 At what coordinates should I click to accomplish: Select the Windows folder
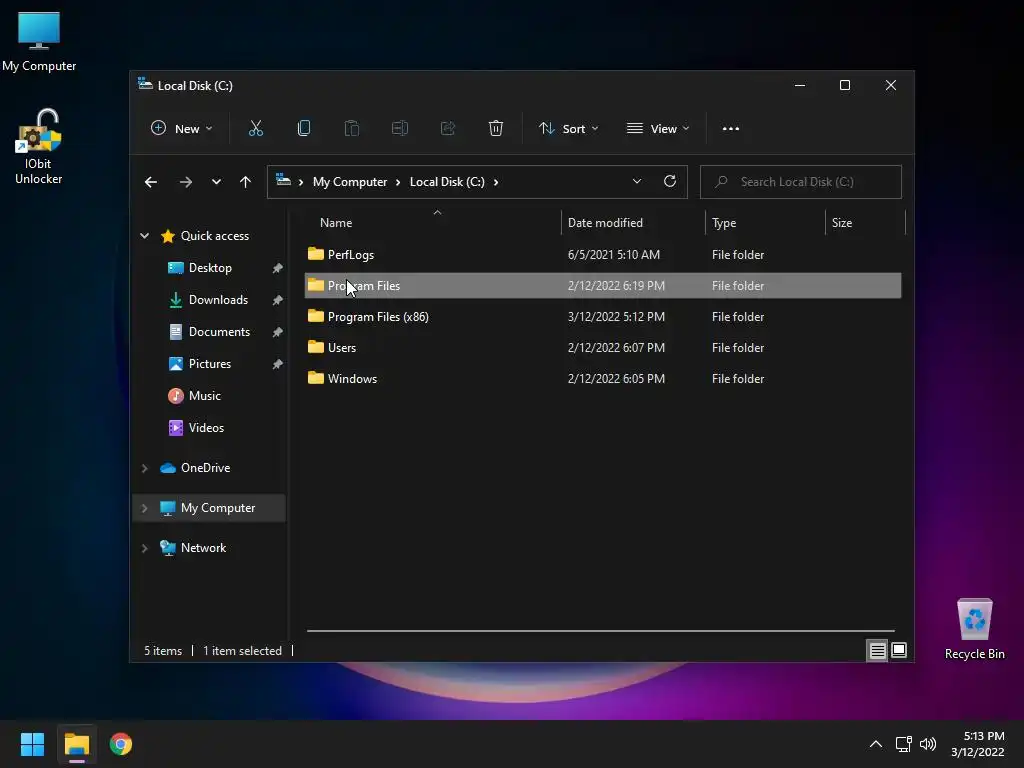point(603,379)
